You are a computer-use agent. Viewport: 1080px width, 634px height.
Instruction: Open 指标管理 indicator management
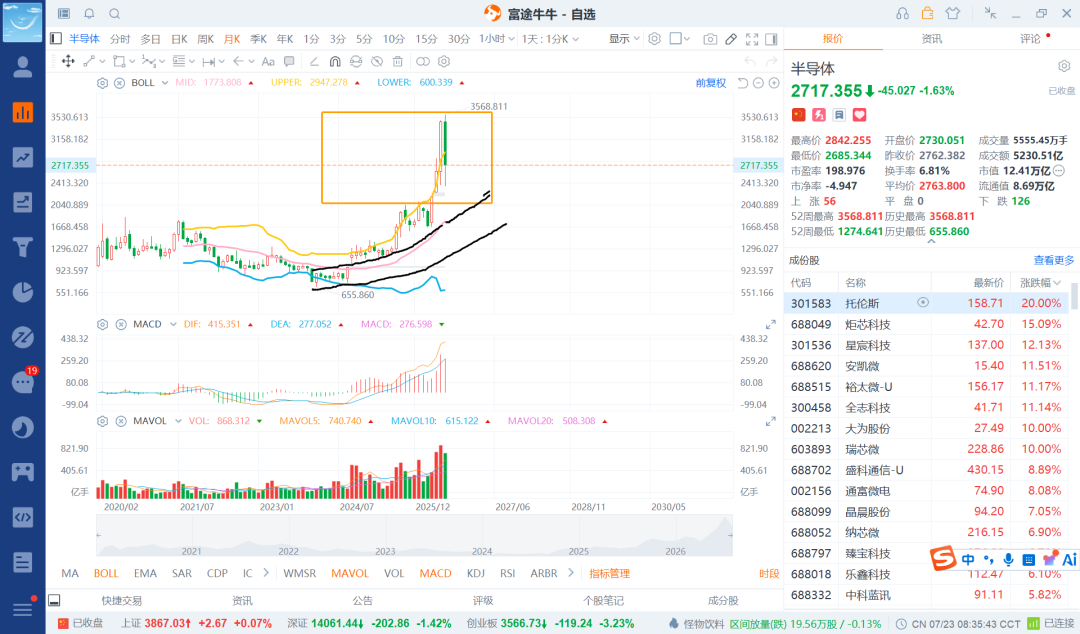(x=610, y=573)
